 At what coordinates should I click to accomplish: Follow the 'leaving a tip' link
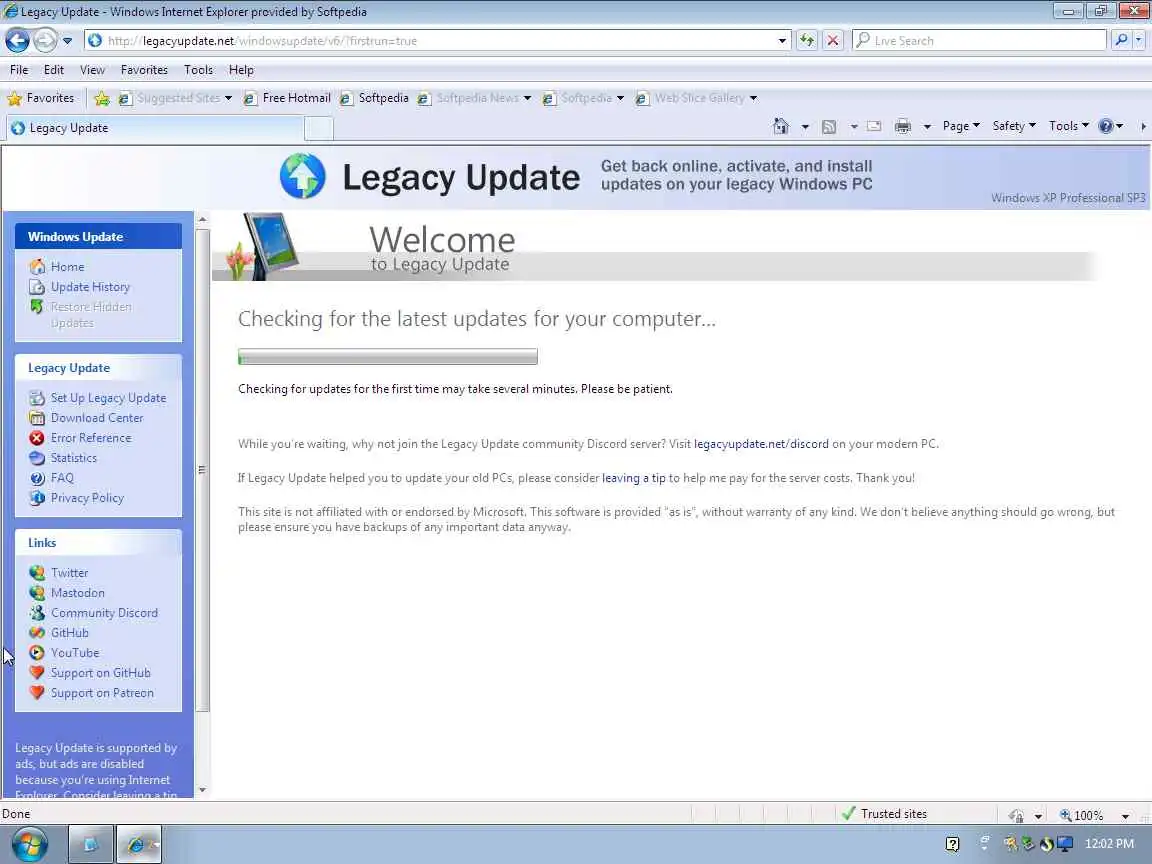pyautogui.click(x=633, y=478)
